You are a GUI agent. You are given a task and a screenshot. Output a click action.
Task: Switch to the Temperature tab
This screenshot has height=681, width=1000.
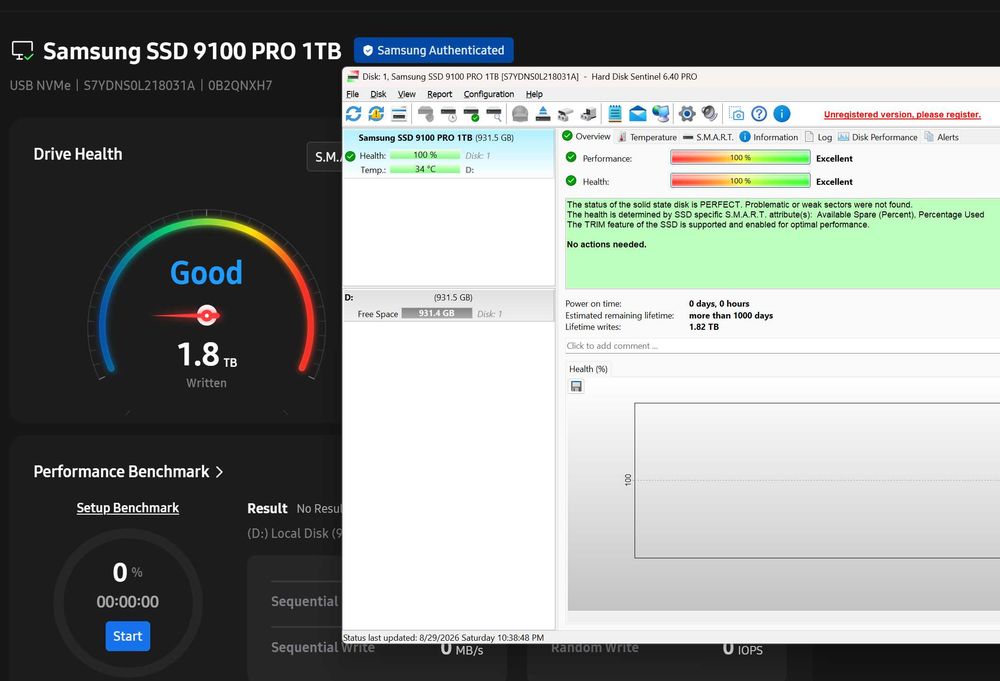coord(647,137)
